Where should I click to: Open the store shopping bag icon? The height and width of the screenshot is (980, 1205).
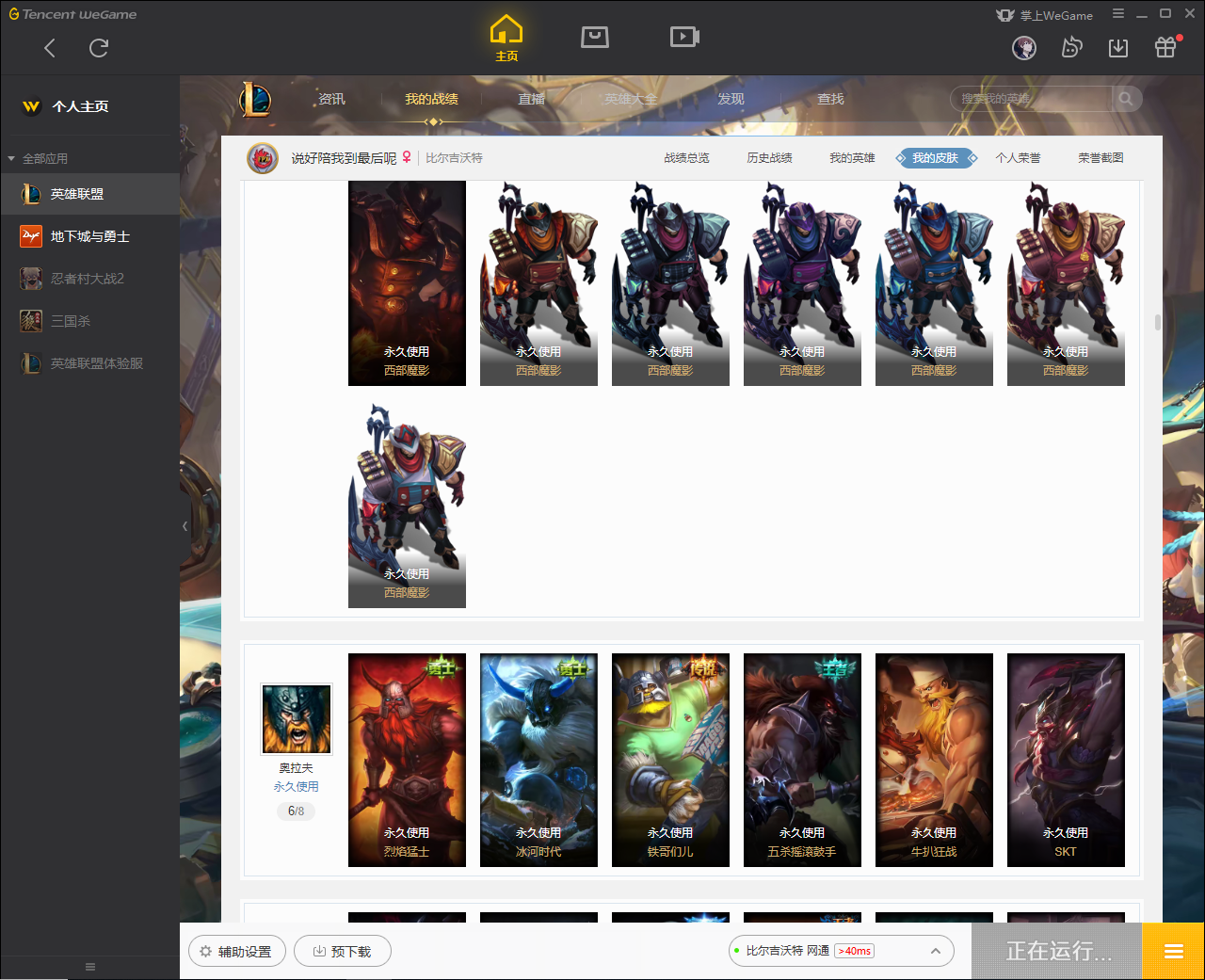[595, 38]
